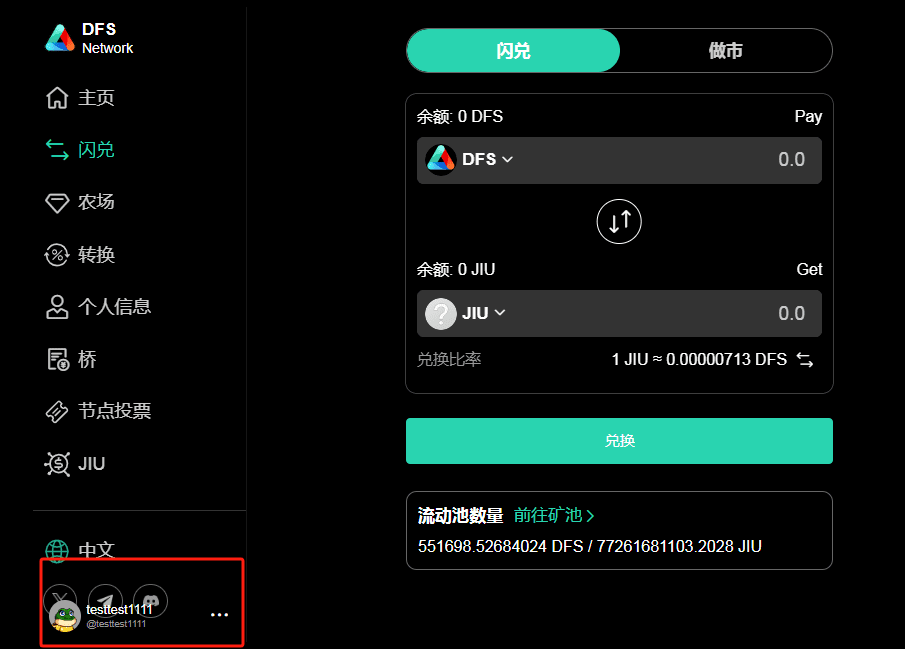Click the Discord social icon
Viewport: 905px width, 649px height.
[x=151, y=600]
